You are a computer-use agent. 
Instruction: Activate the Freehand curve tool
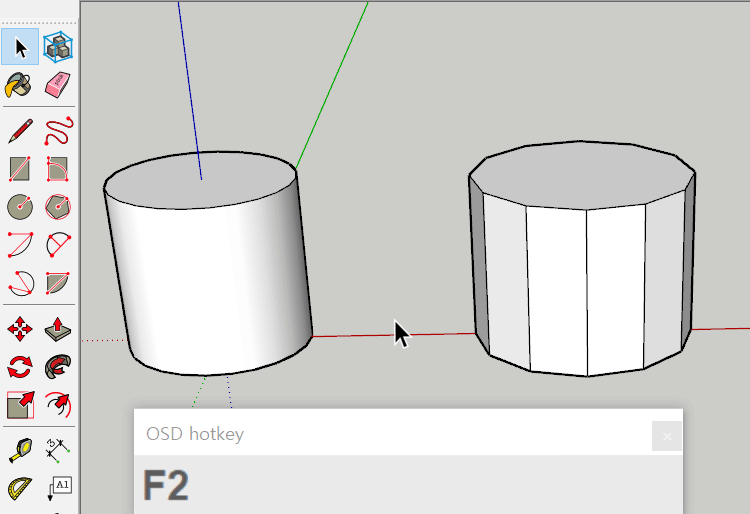pos(58,131)
